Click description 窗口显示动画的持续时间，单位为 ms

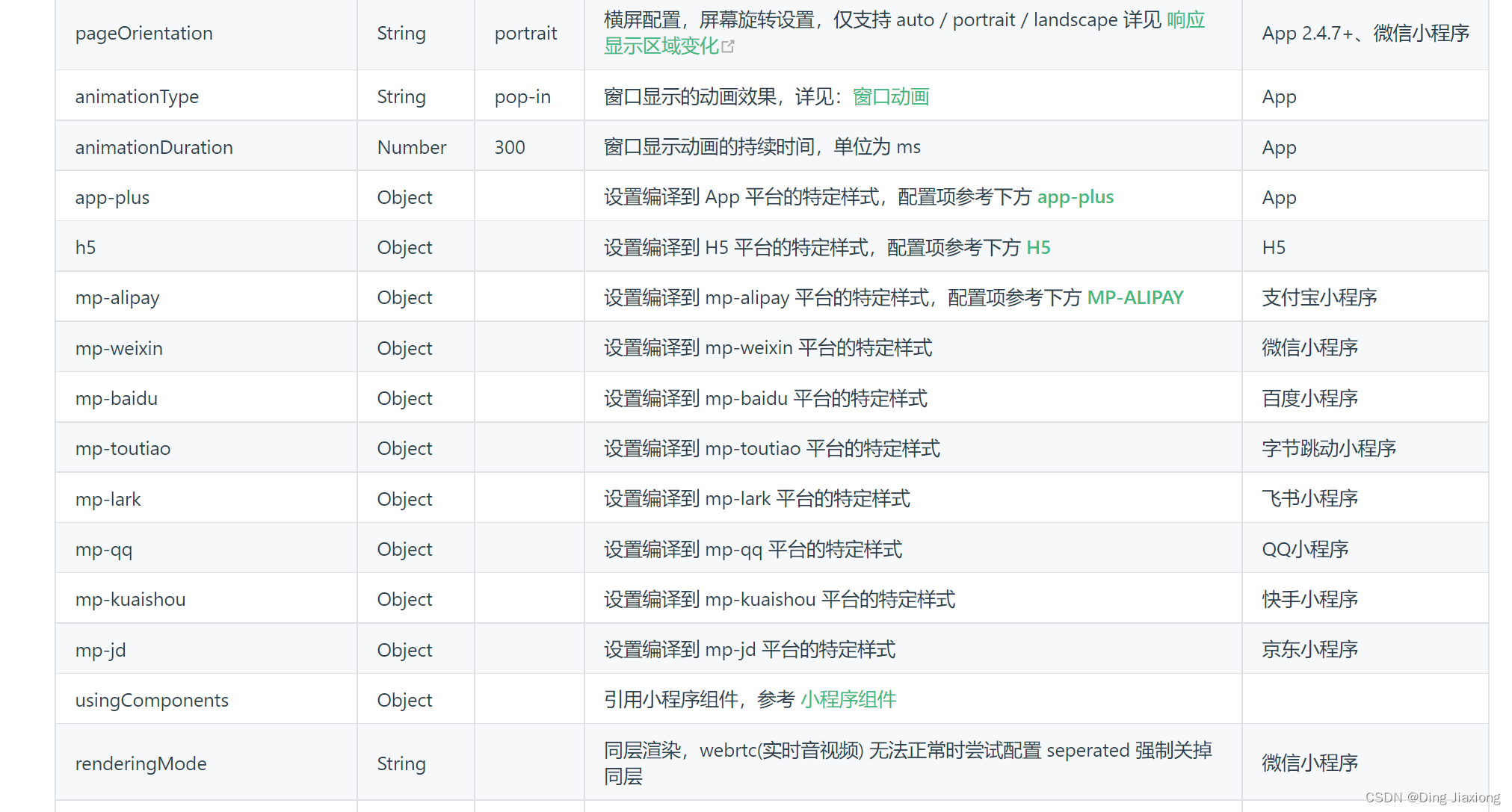tap(762, 147)
